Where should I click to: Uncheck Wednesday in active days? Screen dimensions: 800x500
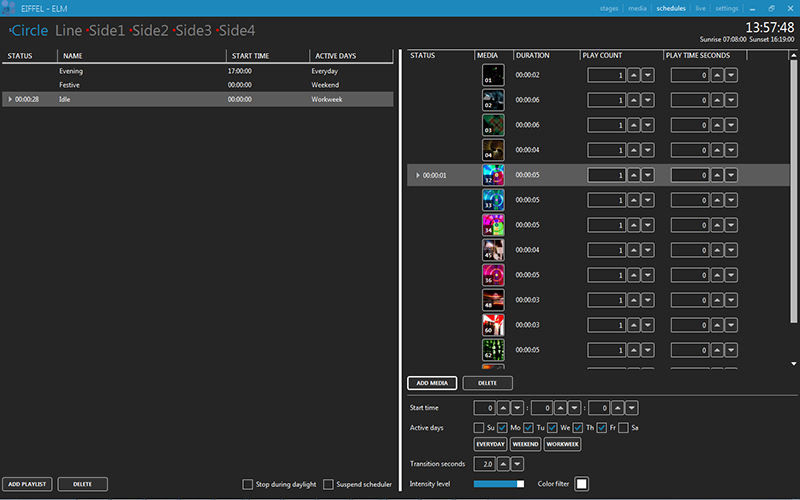(553, 428)
